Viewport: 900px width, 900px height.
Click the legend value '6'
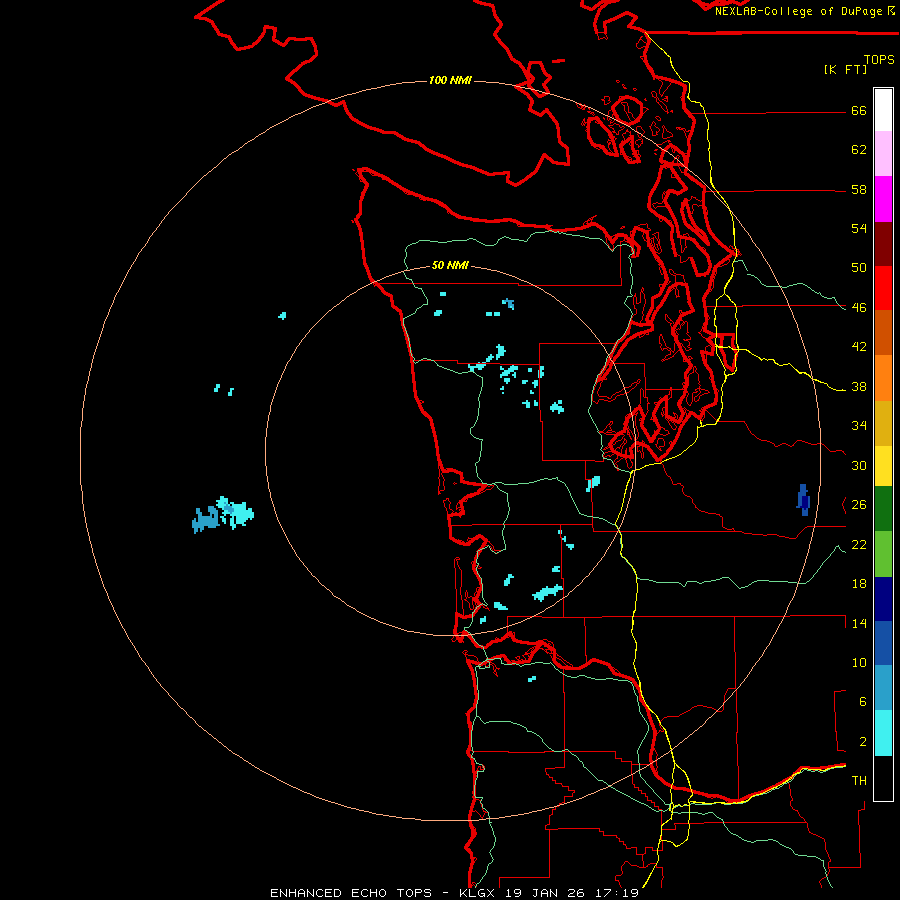click(x=863, y=701)
